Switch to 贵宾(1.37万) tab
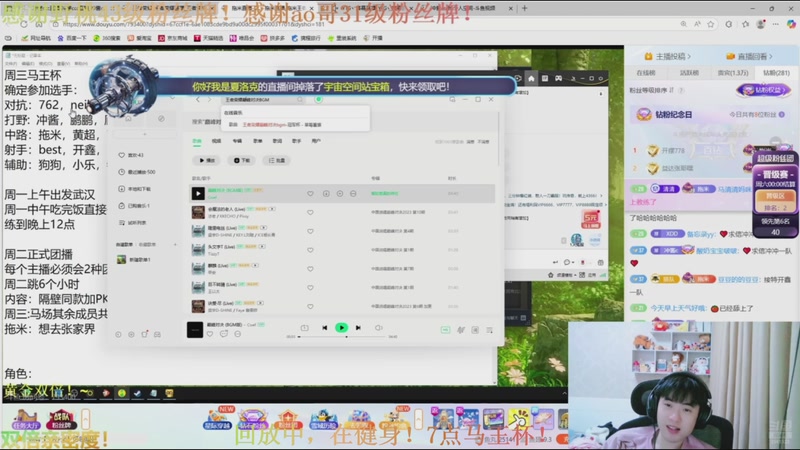 tap(733, 73)
